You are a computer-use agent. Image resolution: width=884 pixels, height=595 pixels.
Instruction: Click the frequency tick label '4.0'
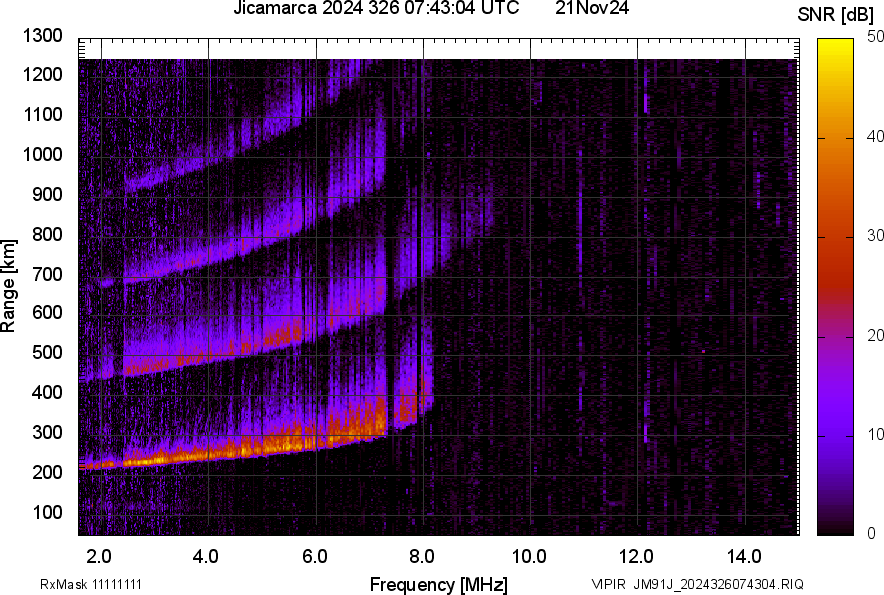coord(206,557)
